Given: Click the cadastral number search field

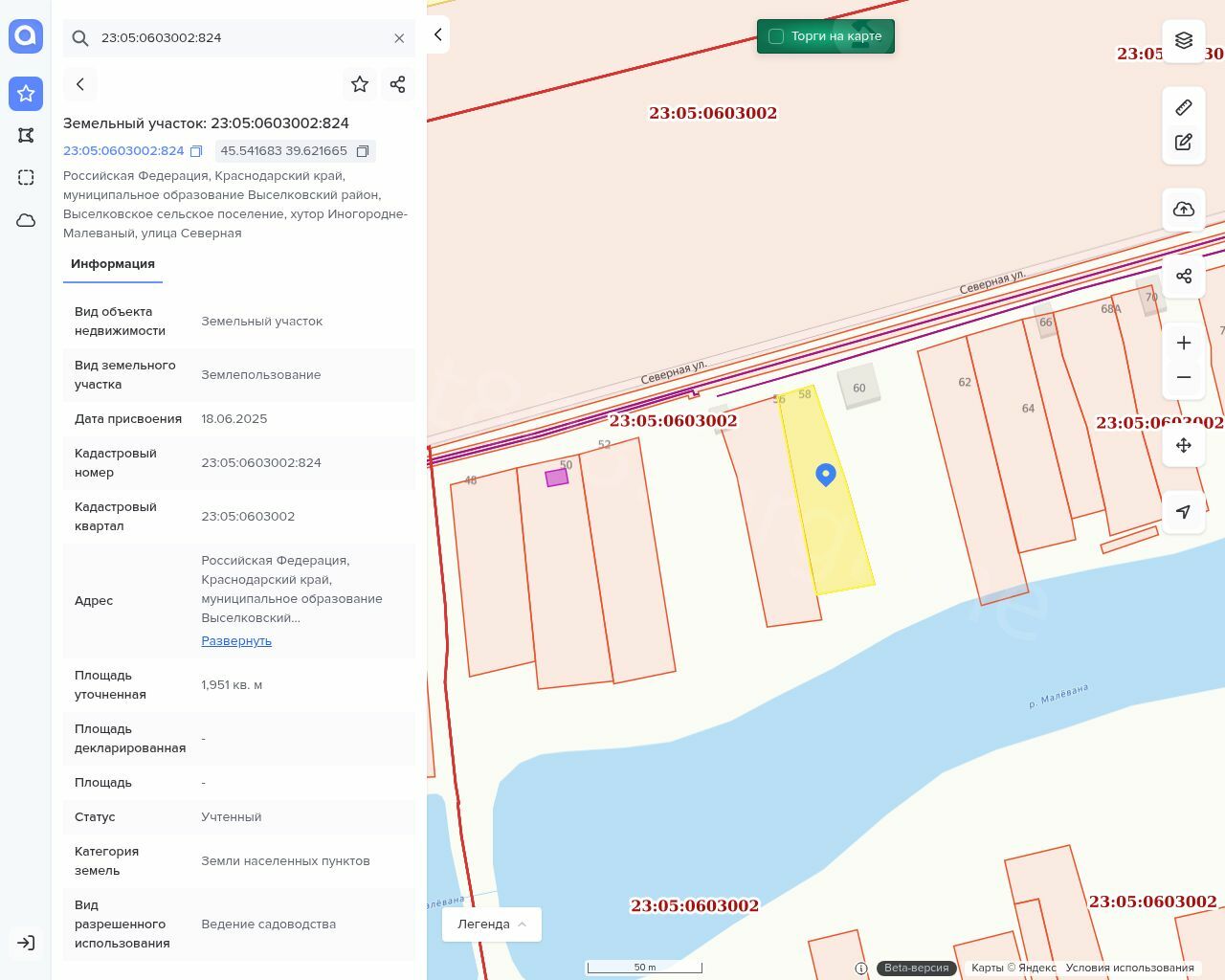Looking at the screenshot, I should coord(239,38).
